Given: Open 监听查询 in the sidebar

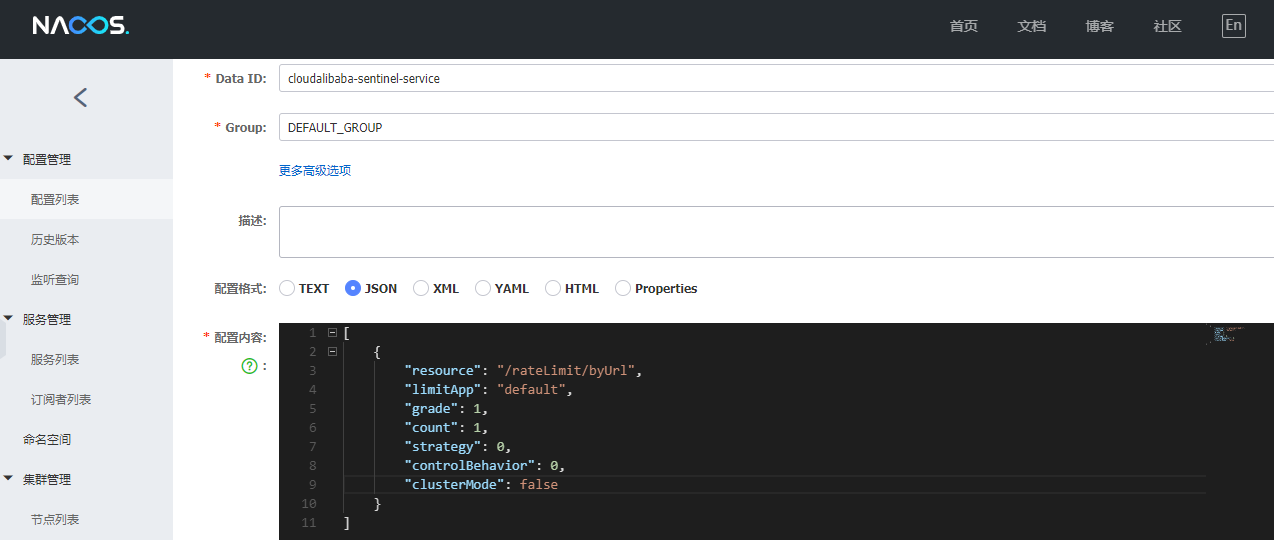Looking at the screenshot, I should [x=55, y=280].
